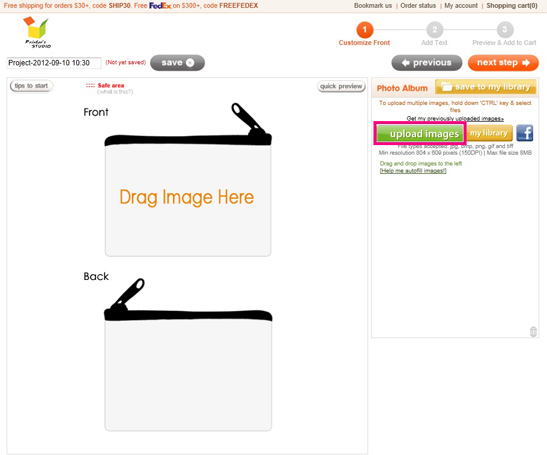Click the Facebook import icon
Viewport: 547px width, 455px height.
524,133
